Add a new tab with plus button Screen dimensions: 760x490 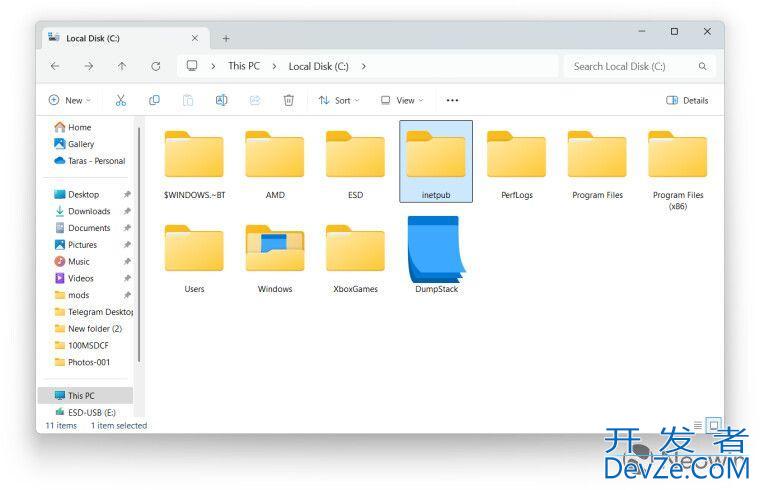226,38
